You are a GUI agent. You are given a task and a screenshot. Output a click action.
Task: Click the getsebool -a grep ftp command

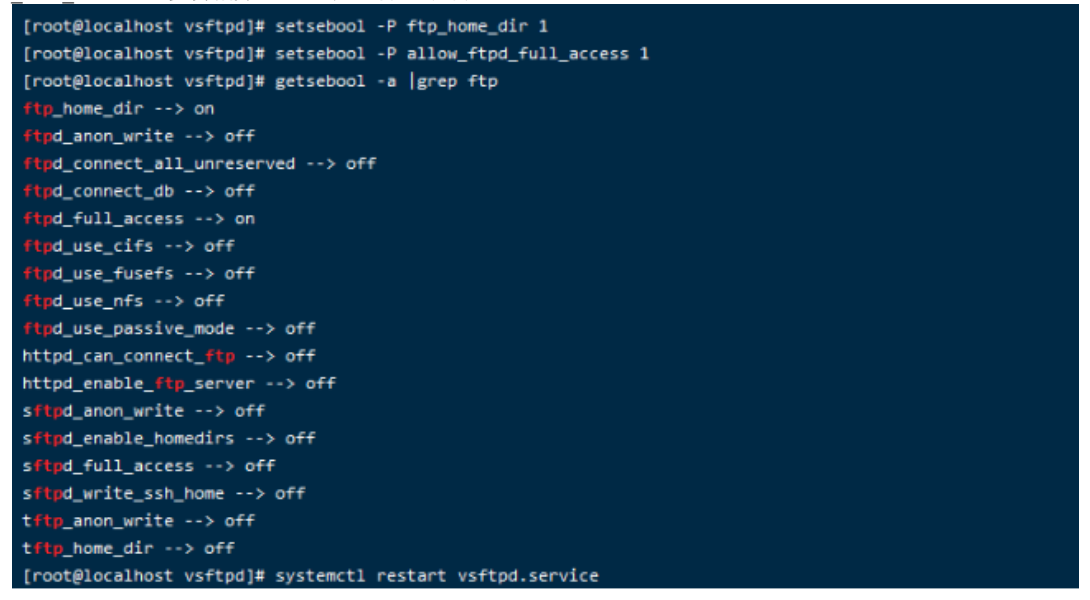click(387, 81)
